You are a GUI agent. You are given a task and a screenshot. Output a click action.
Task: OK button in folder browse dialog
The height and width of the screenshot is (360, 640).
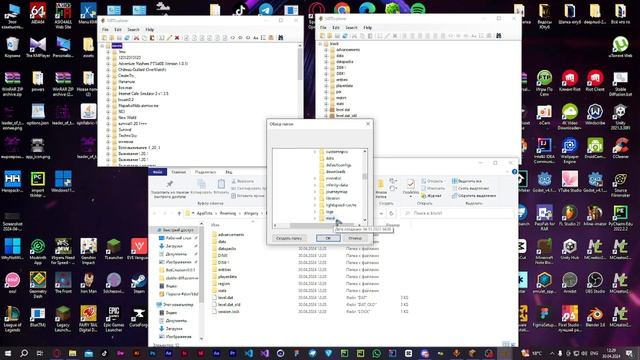pos(328,238)
